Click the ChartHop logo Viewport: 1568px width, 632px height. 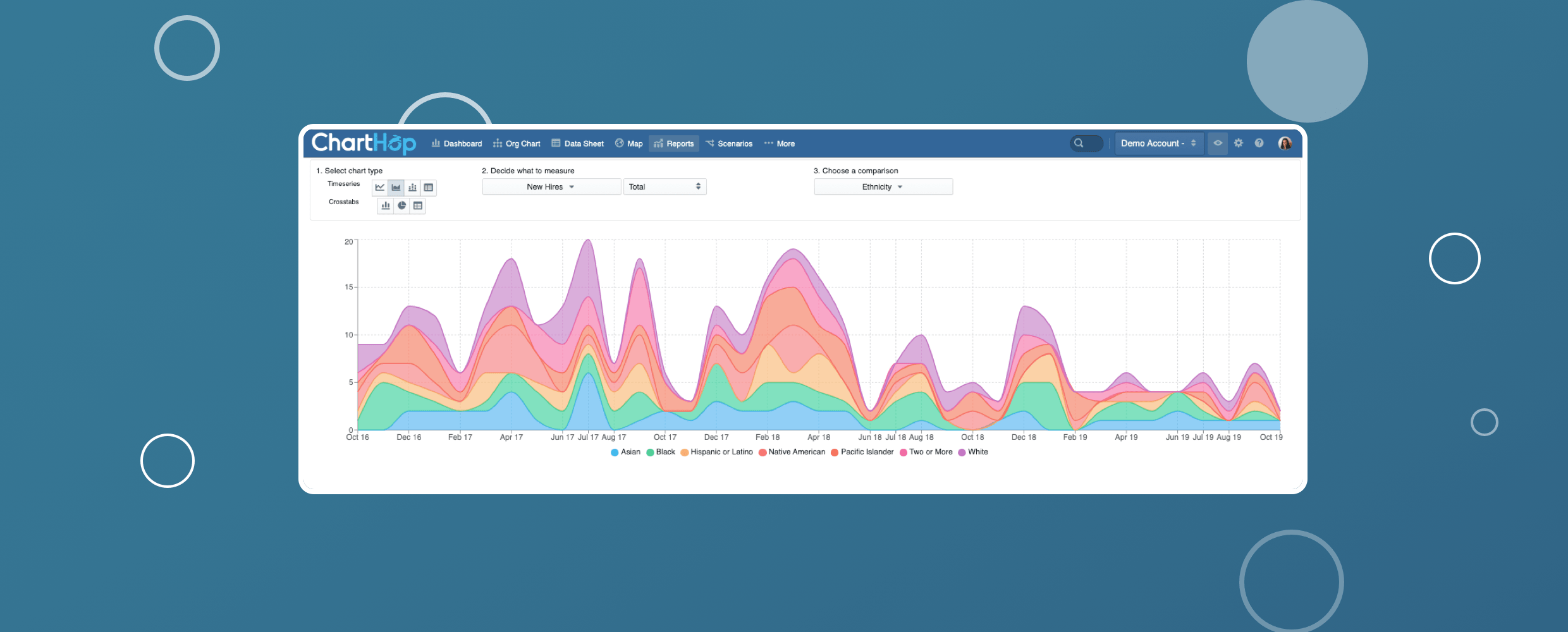[x=364, y=143]
